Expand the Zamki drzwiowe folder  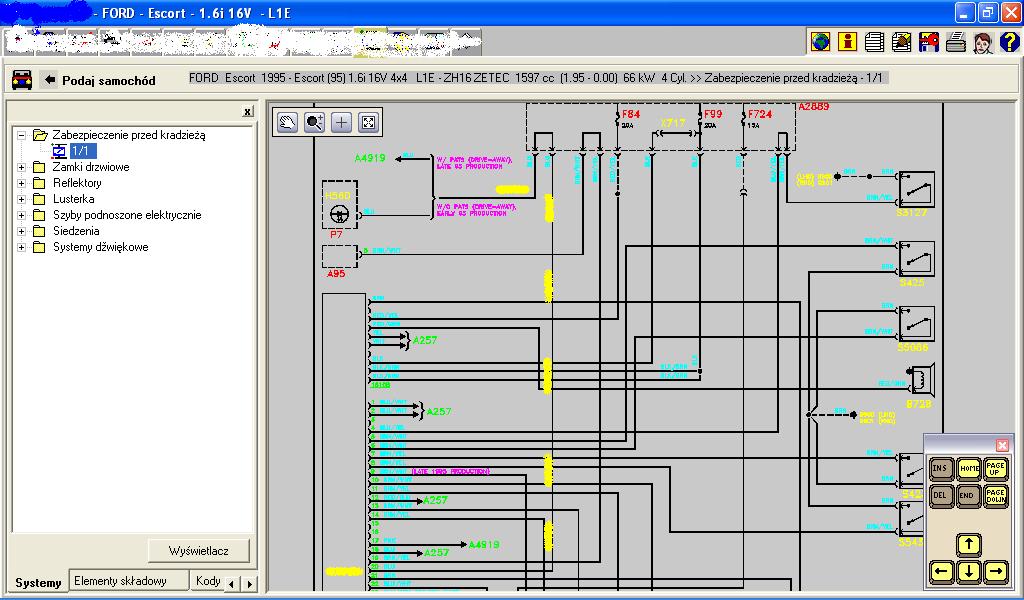coord(22,167)
